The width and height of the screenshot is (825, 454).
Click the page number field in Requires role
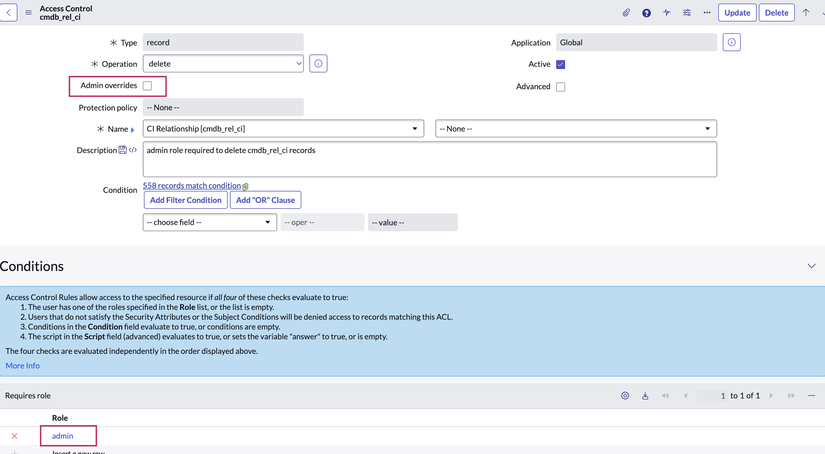pyautogui.click(x=712, y=396)
